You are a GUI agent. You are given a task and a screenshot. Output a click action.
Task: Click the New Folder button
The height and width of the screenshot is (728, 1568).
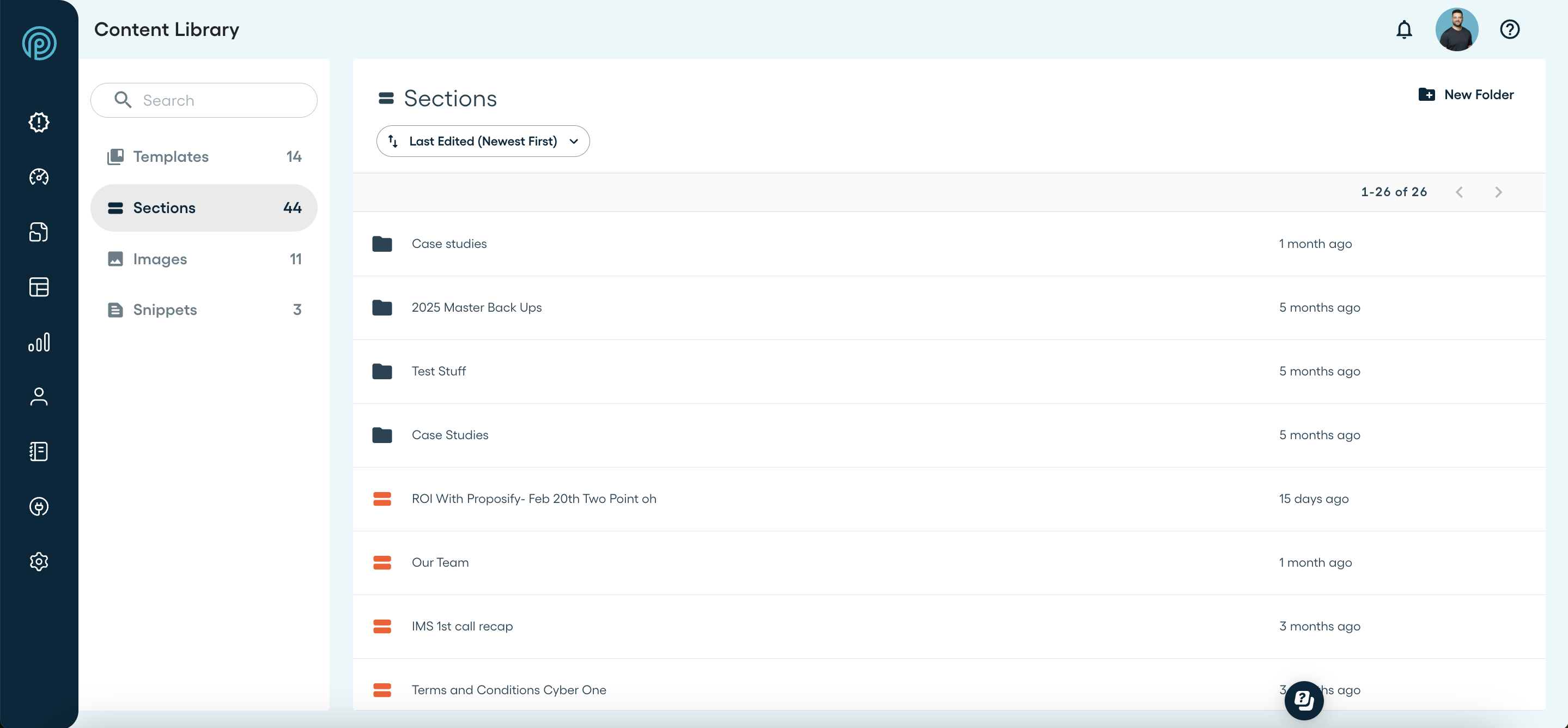[x=1466, y=94]
